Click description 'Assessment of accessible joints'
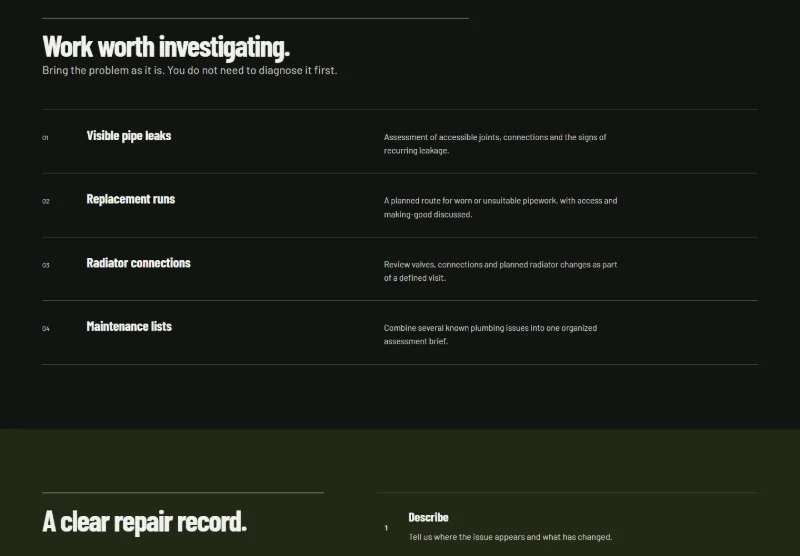Screen dimensions: 800x556 pyautogui.click(x=495, y=144)
